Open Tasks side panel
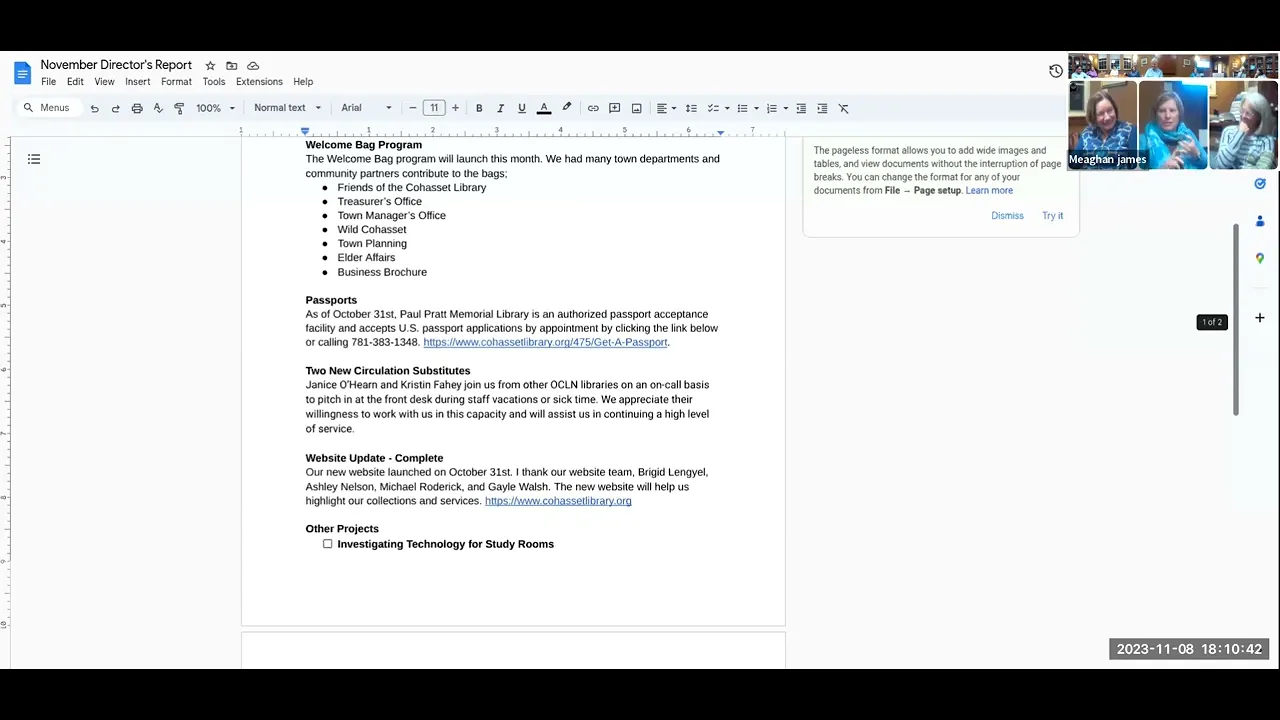 tap(1260, 183)
